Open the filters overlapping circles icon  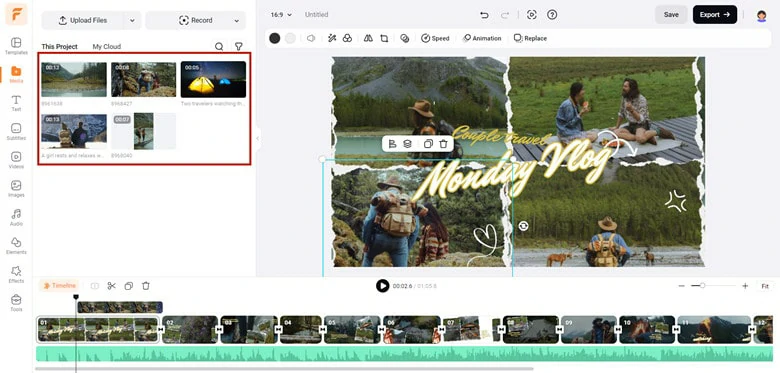[347, 38]
